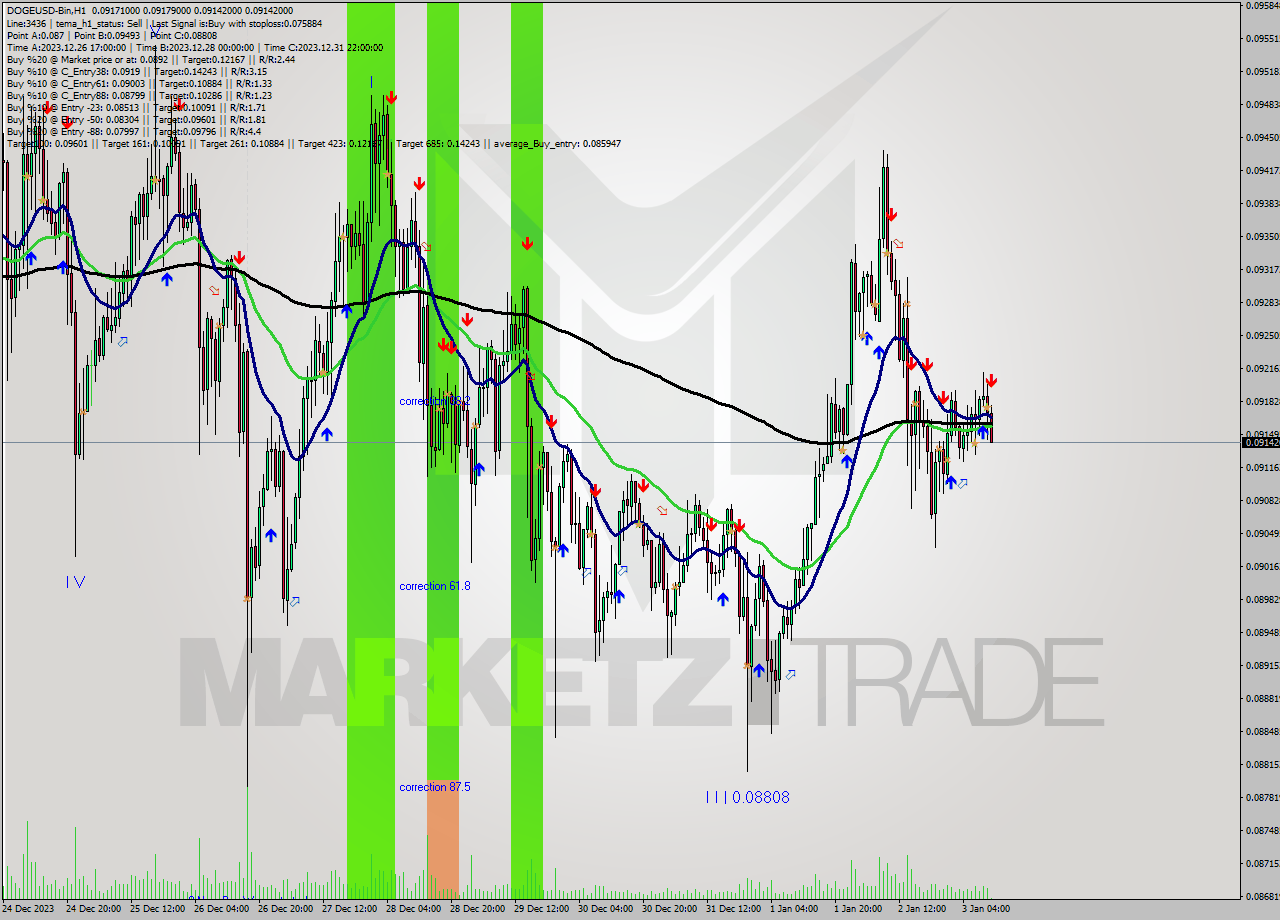The width and height of the screenshot is (1280, 920).
Task: Click the '24 Dec 20:00' time label
Action: (x=94, y=909)
